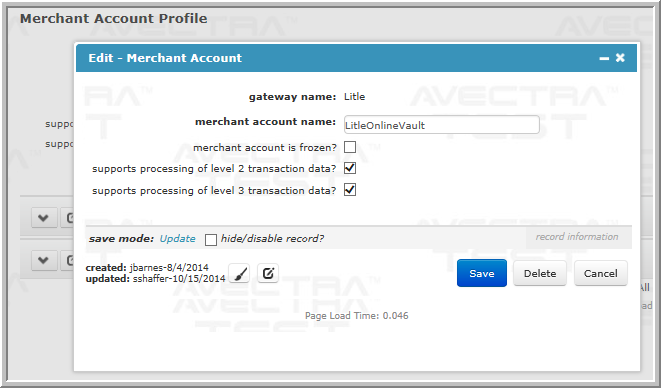Expand the lower chevron dropdown behind dialog
The image size is (661, 388).
44,260
